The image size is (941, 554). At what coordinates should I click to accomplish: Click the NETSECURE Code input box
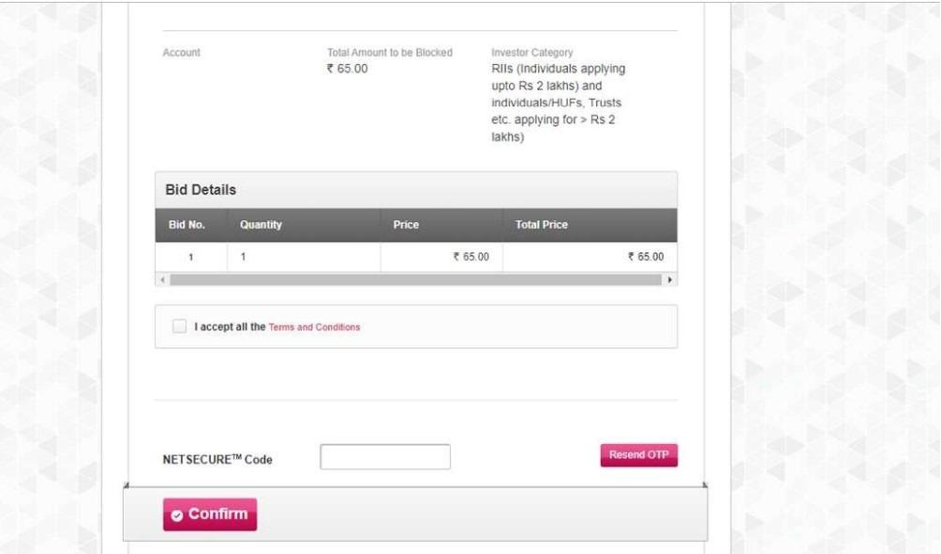pyautogui.click(x=385, y=457)
